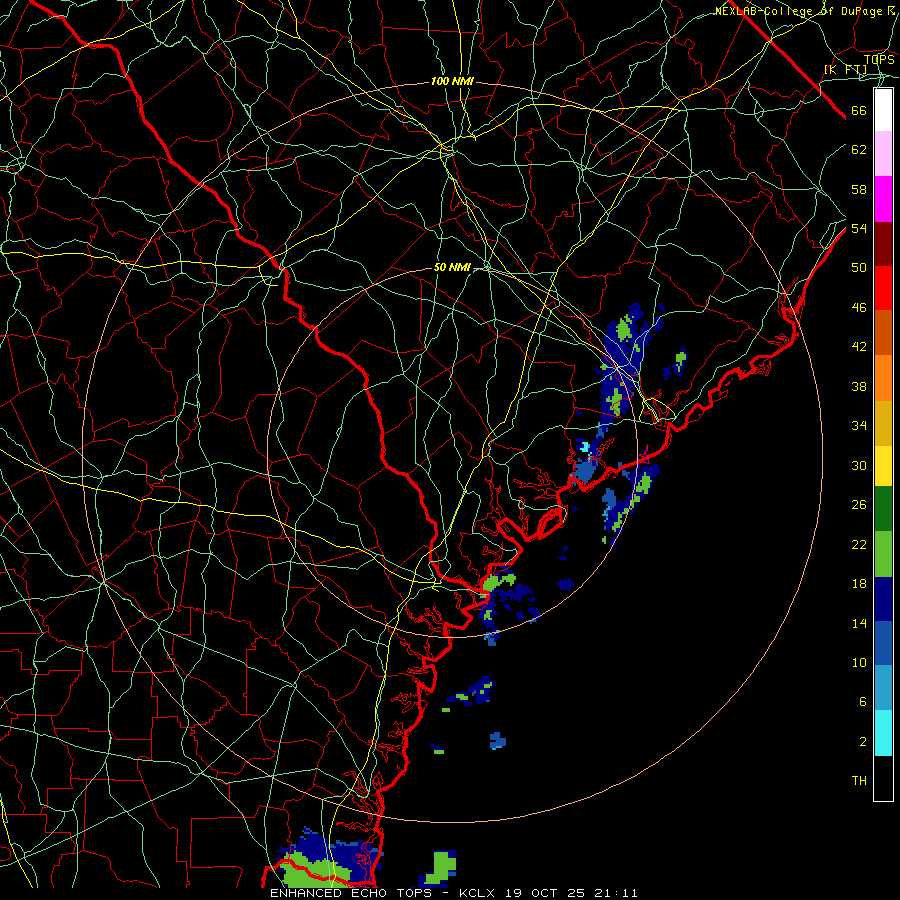Click the 'KCLX' radar site identifier

[478, 893]
